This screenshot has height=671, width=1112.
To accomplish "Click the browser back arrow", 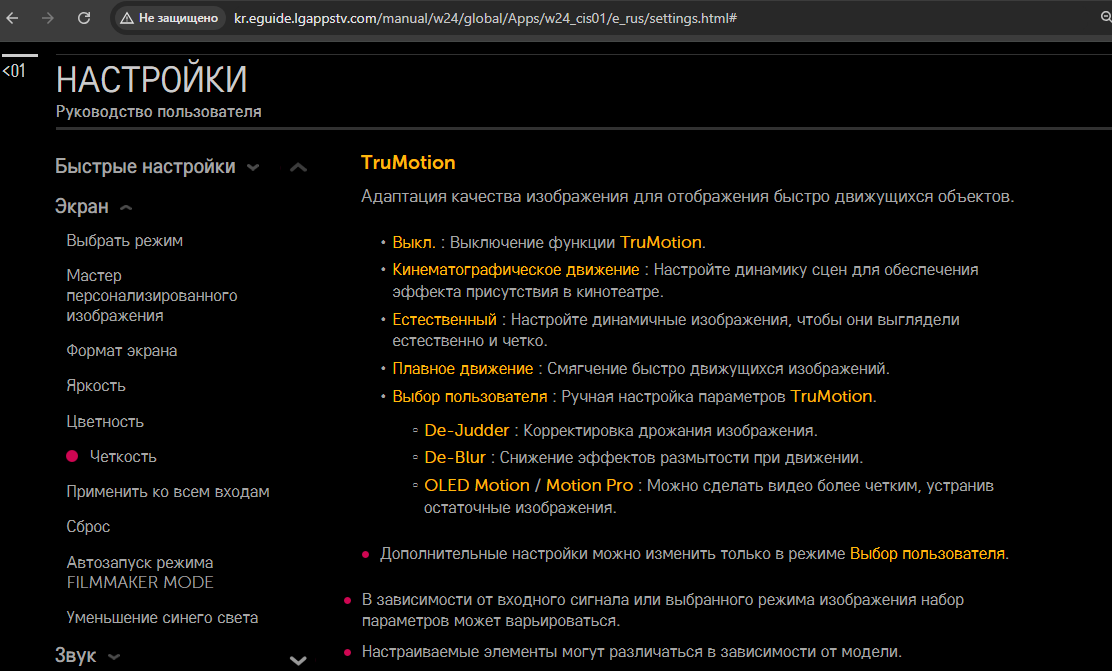I will coord(12,18).
